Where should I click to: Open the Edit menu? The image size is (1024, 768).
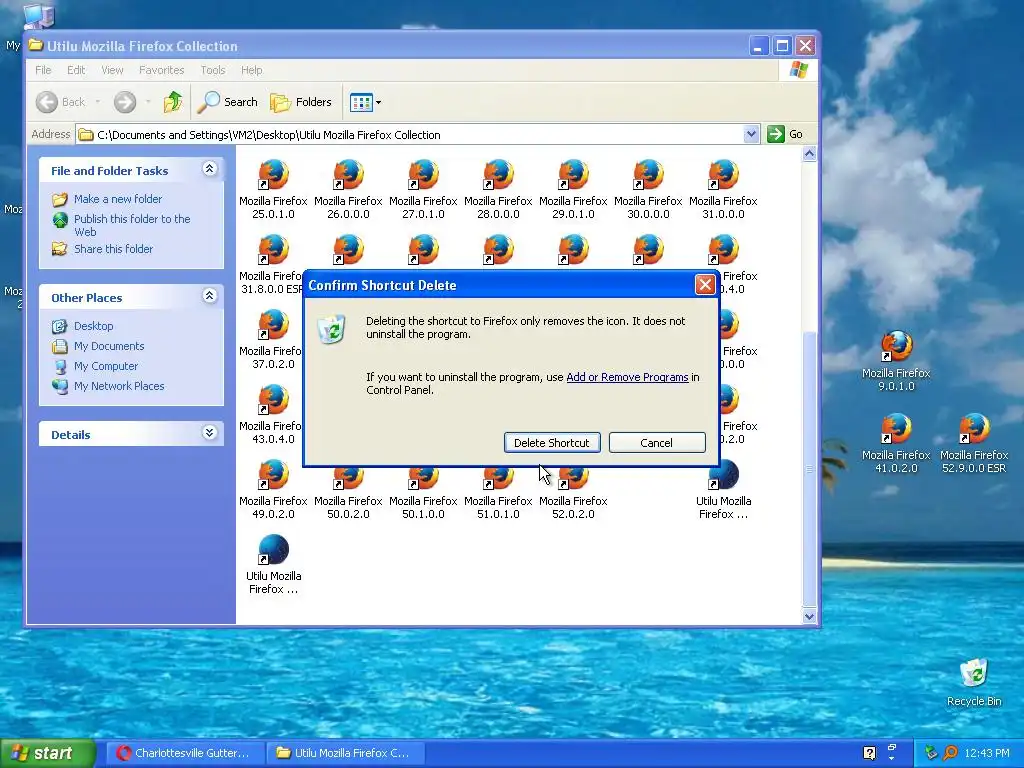76,70
